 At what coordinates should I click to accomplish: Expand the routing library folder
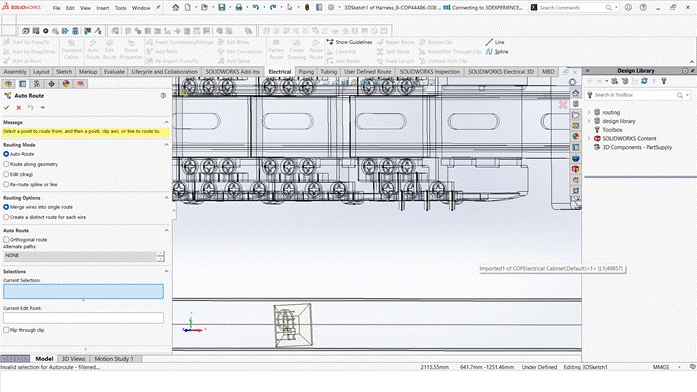pos(589,112)
